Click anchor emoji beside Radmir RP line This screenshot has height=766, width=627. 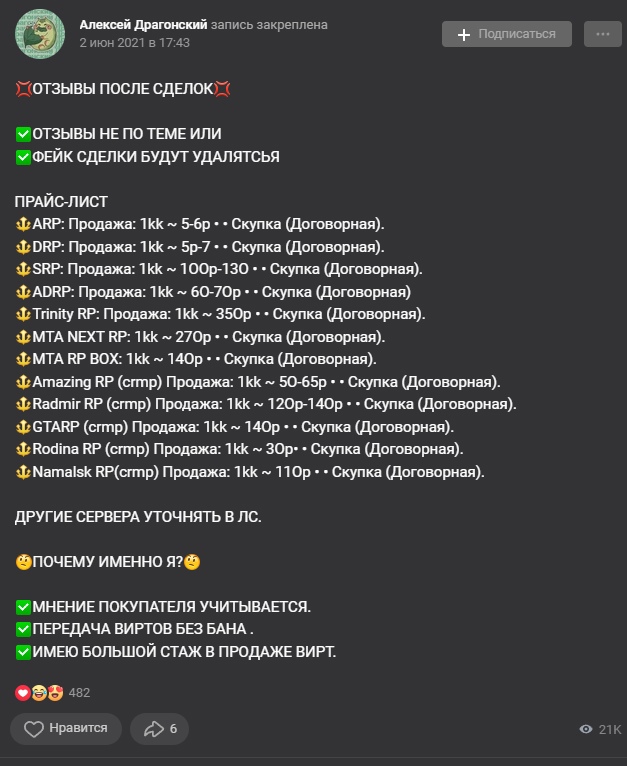[x=23, y=404]
